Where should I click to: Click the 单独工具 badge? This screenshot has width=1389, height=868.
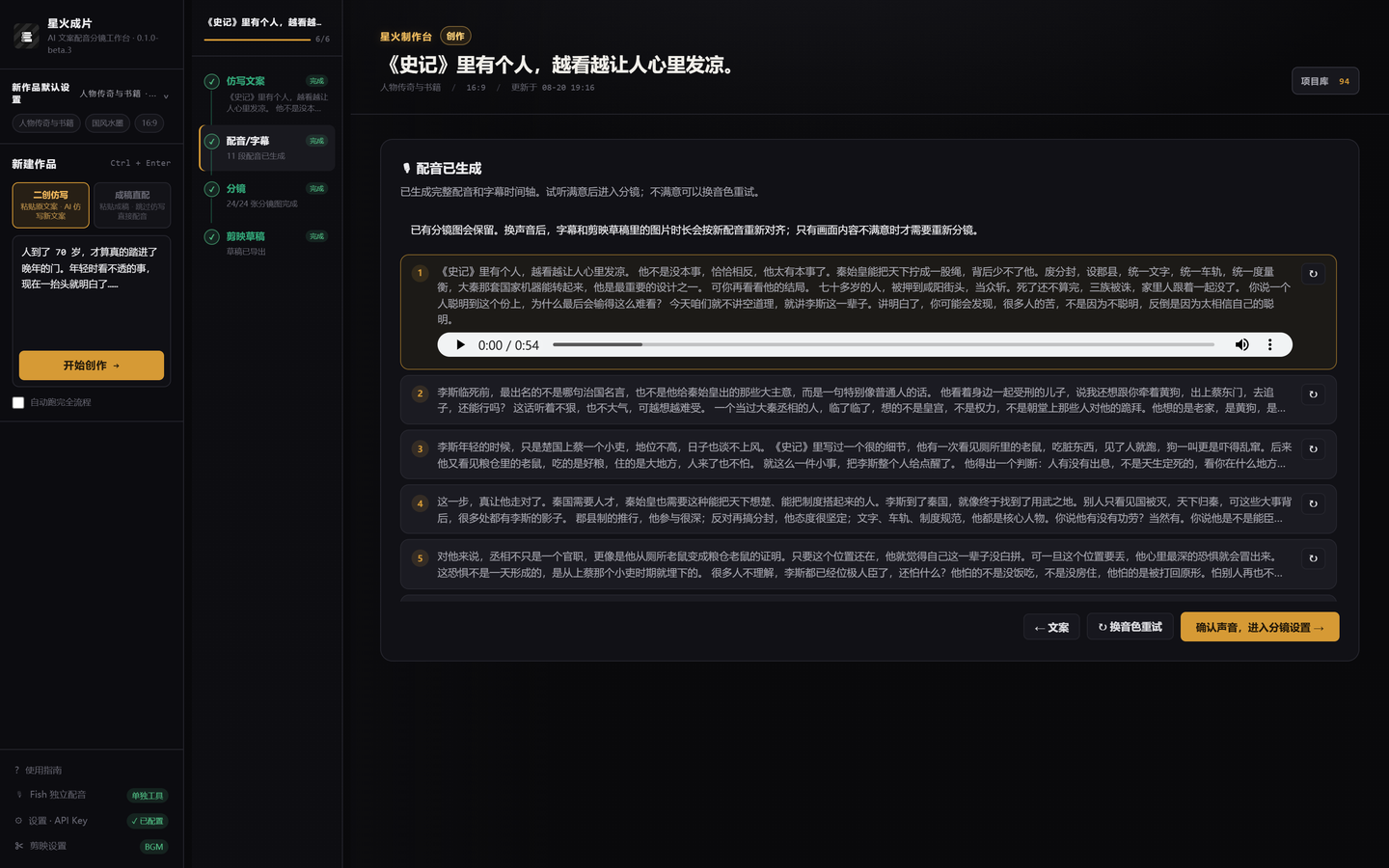(148, 796)
